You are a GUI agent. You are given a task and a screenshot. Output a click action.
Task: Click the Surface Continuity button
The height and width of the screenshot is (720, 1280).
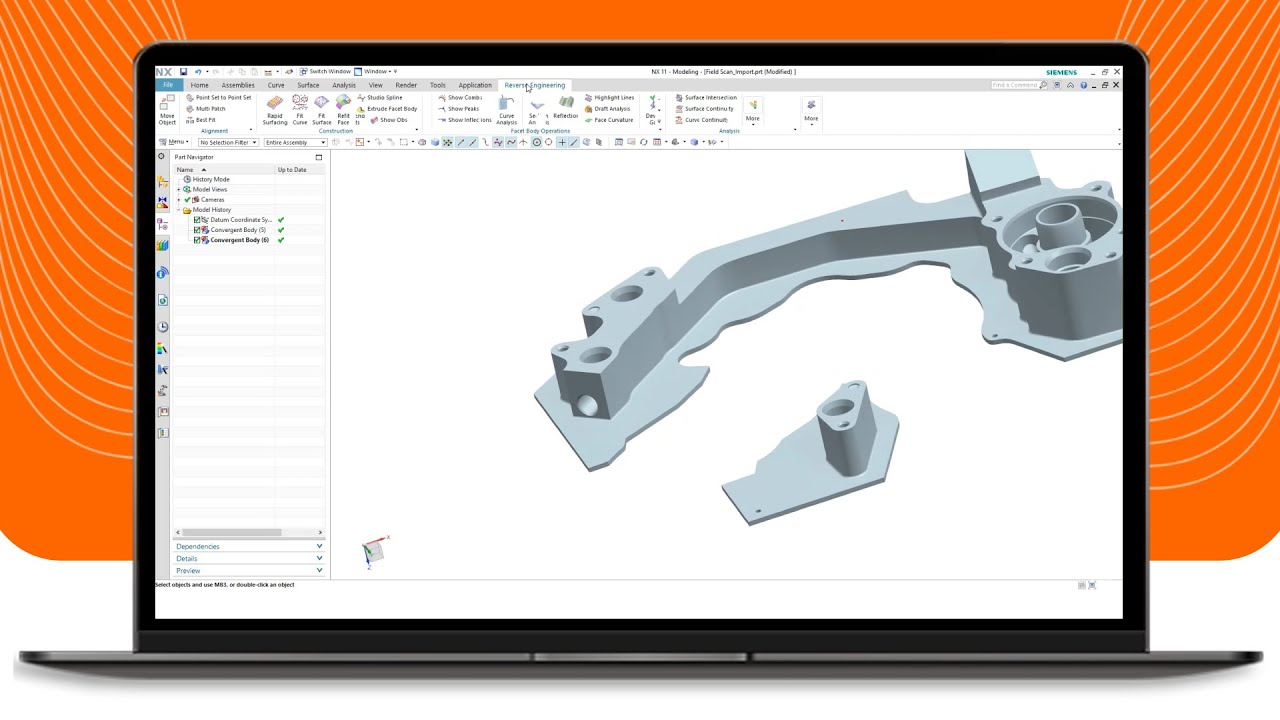[705, 109]
